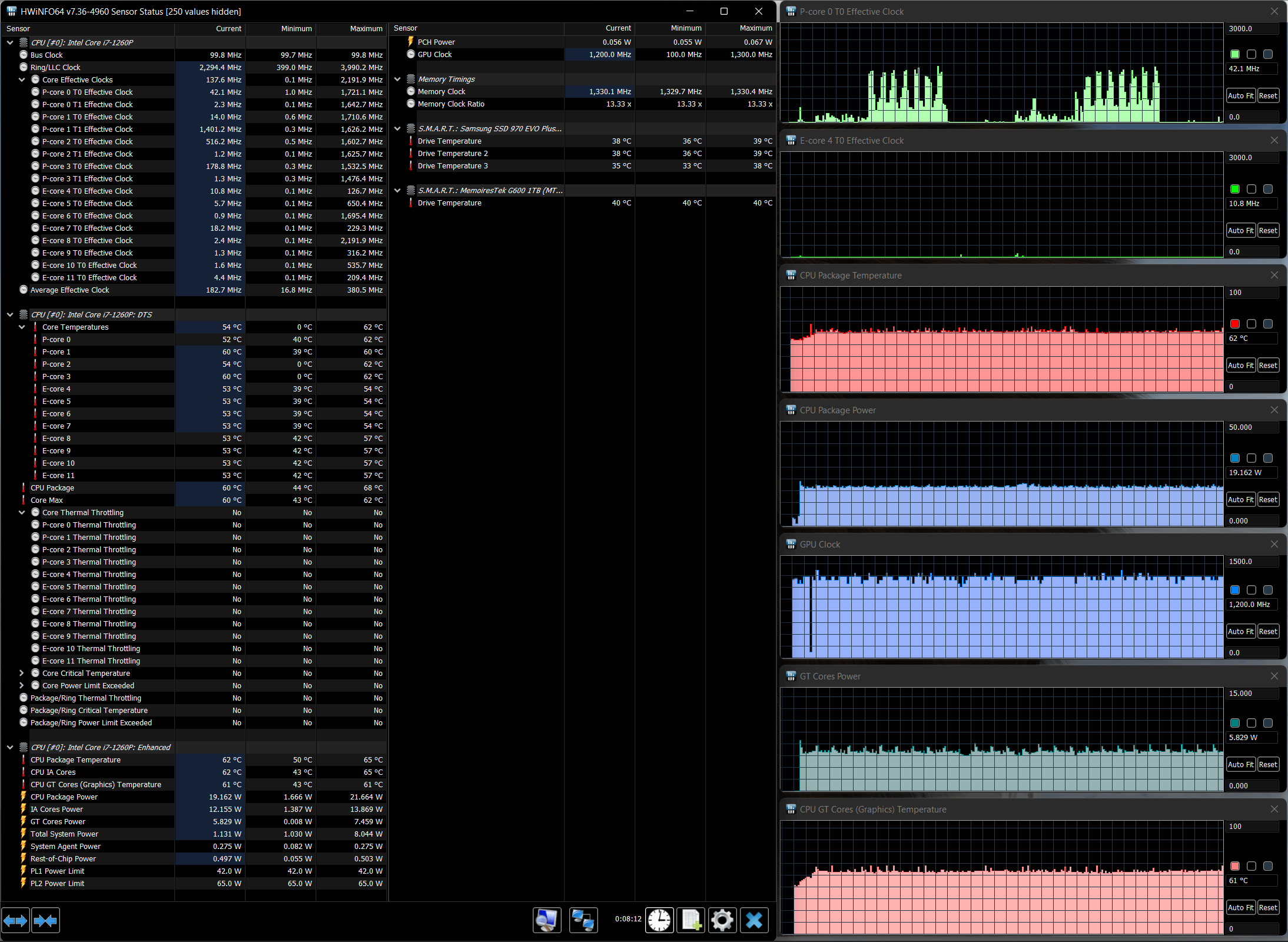Open sensor settings gear icon
Viewport: 1288px width, 942px height.
[x=722, y=920]
